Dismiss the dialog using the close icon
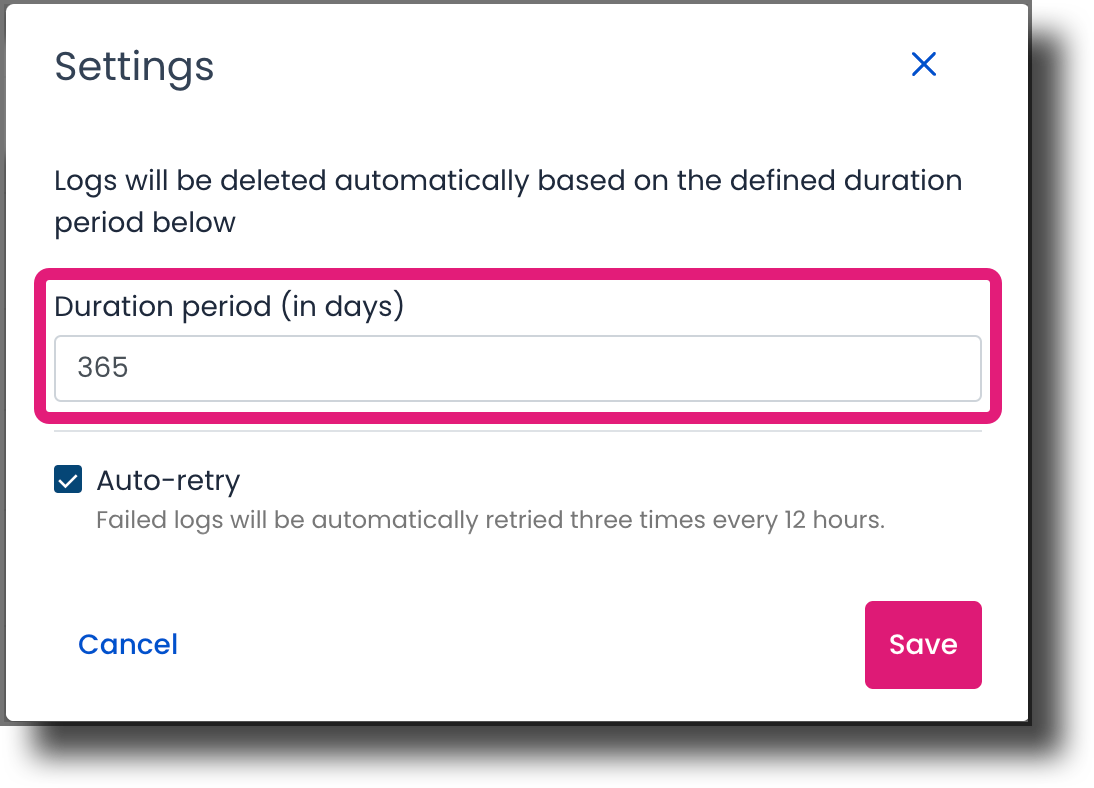The image size is (1094, 788). point(923,64)
